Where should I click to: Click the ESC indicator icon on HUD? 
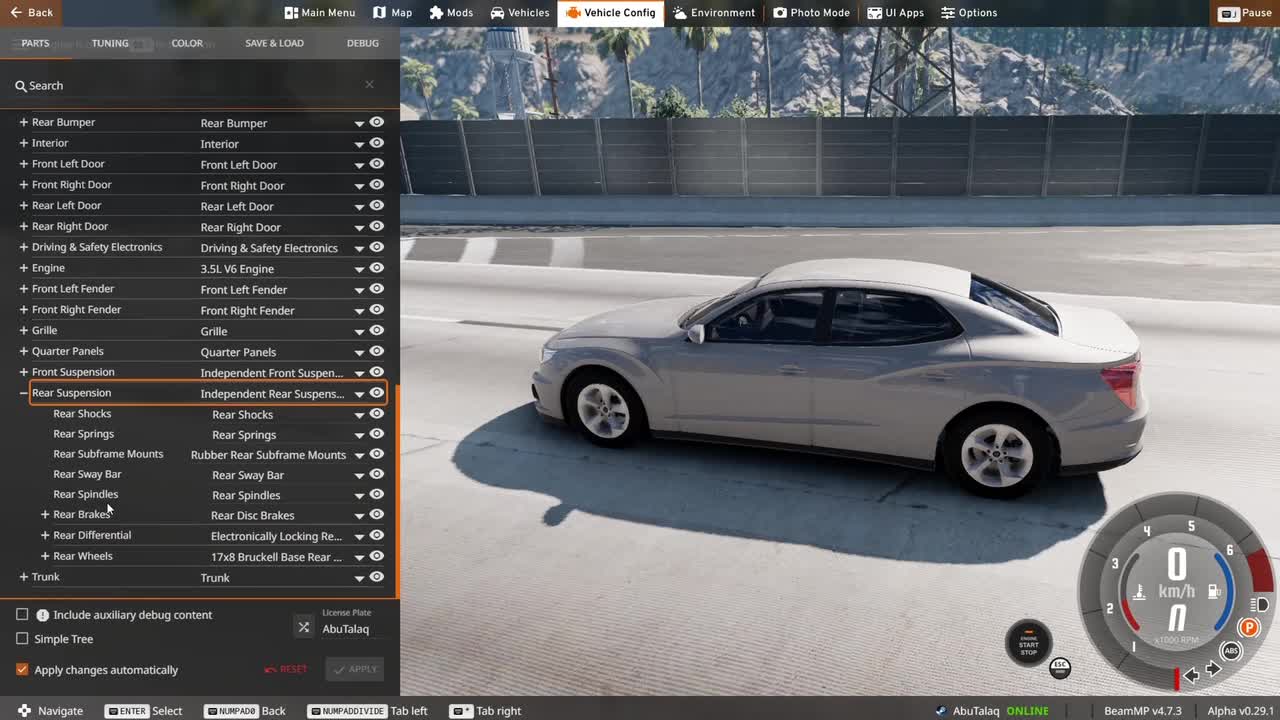1060,667
